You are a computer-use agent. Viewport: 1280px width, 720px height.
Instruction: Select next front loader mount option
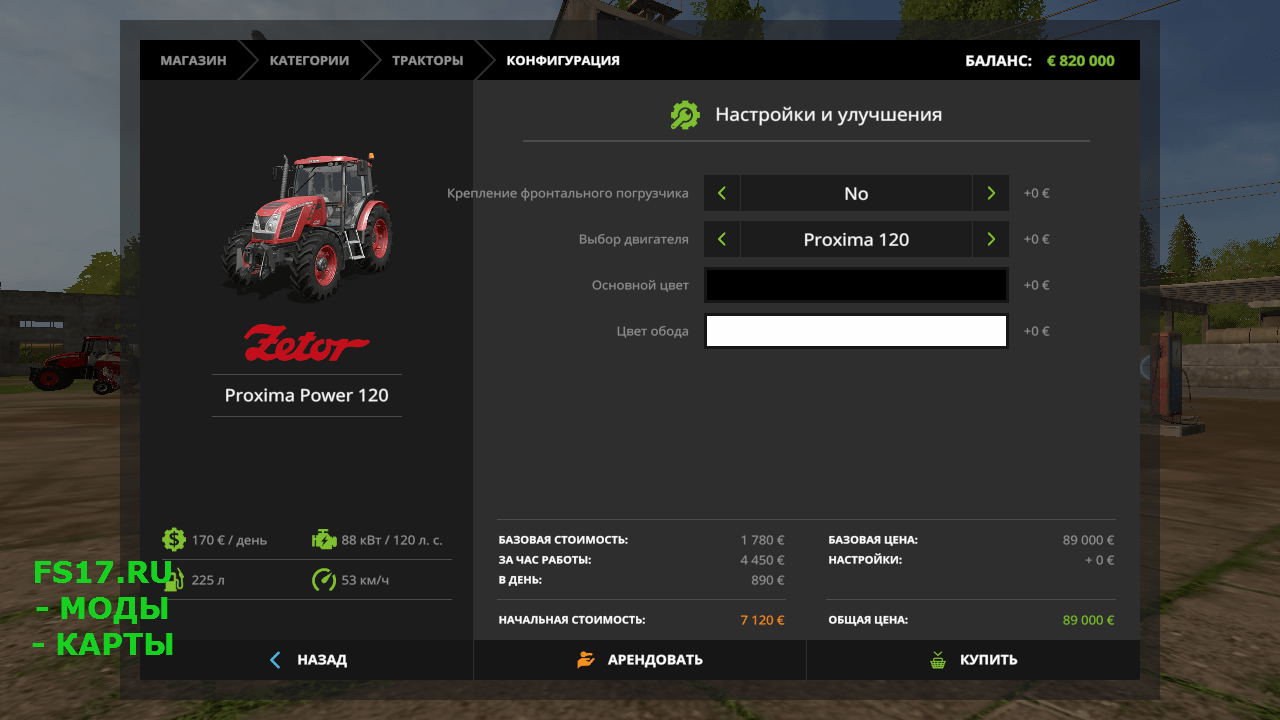[x=990, y=193]
